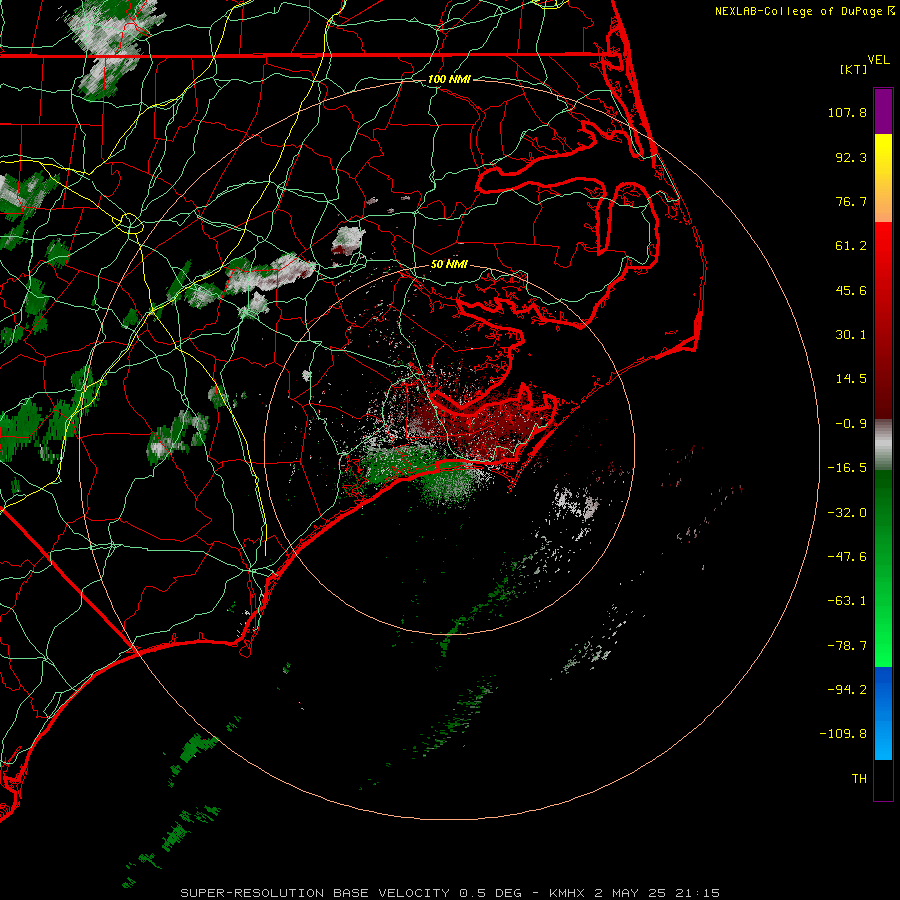The width and height of the screenshot is (900, 900).
Task: Click the 107.8 velocity scale value
Action: click(847, 112)
